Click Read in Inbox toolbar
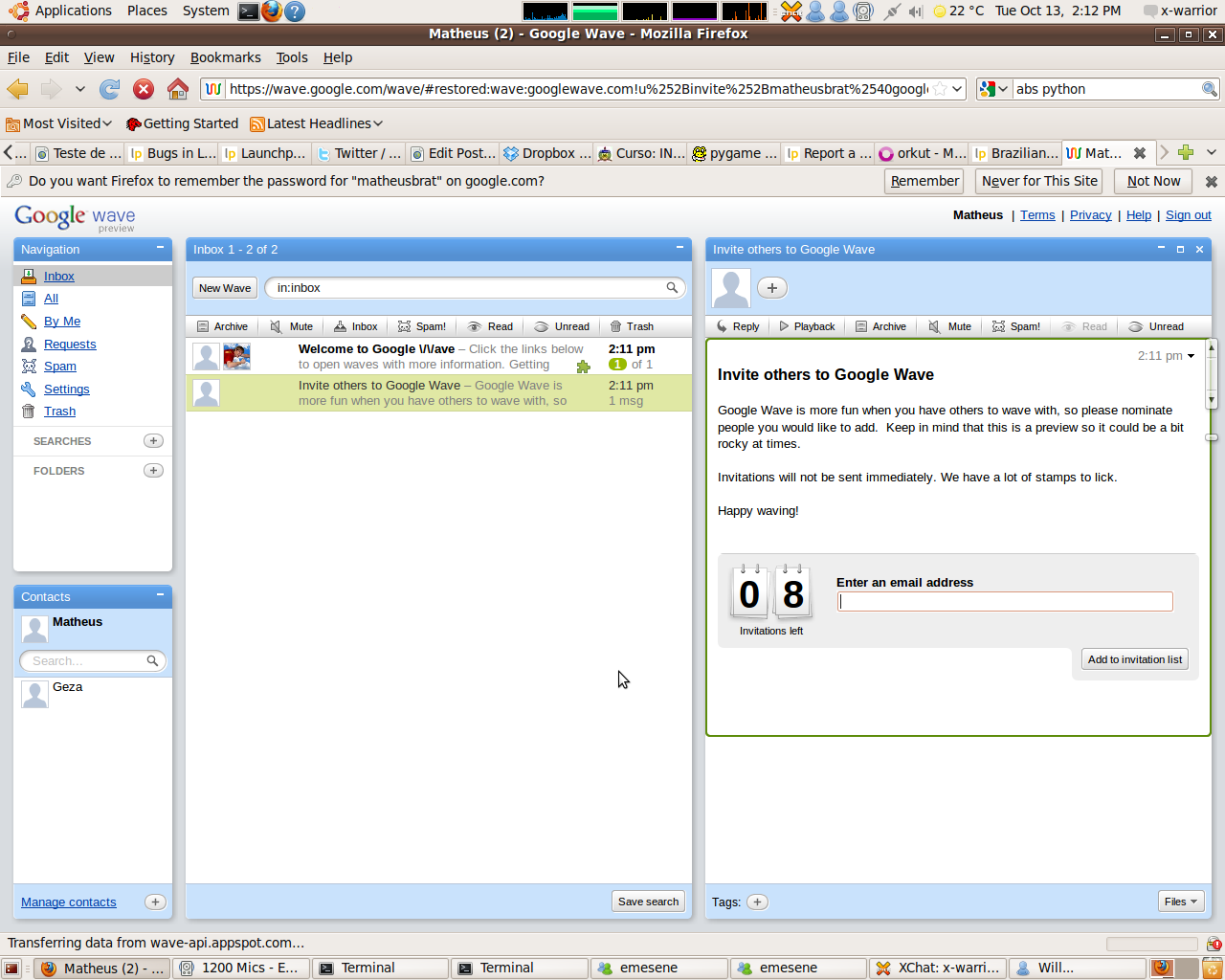1225x980 pixels. click(490, 326)
